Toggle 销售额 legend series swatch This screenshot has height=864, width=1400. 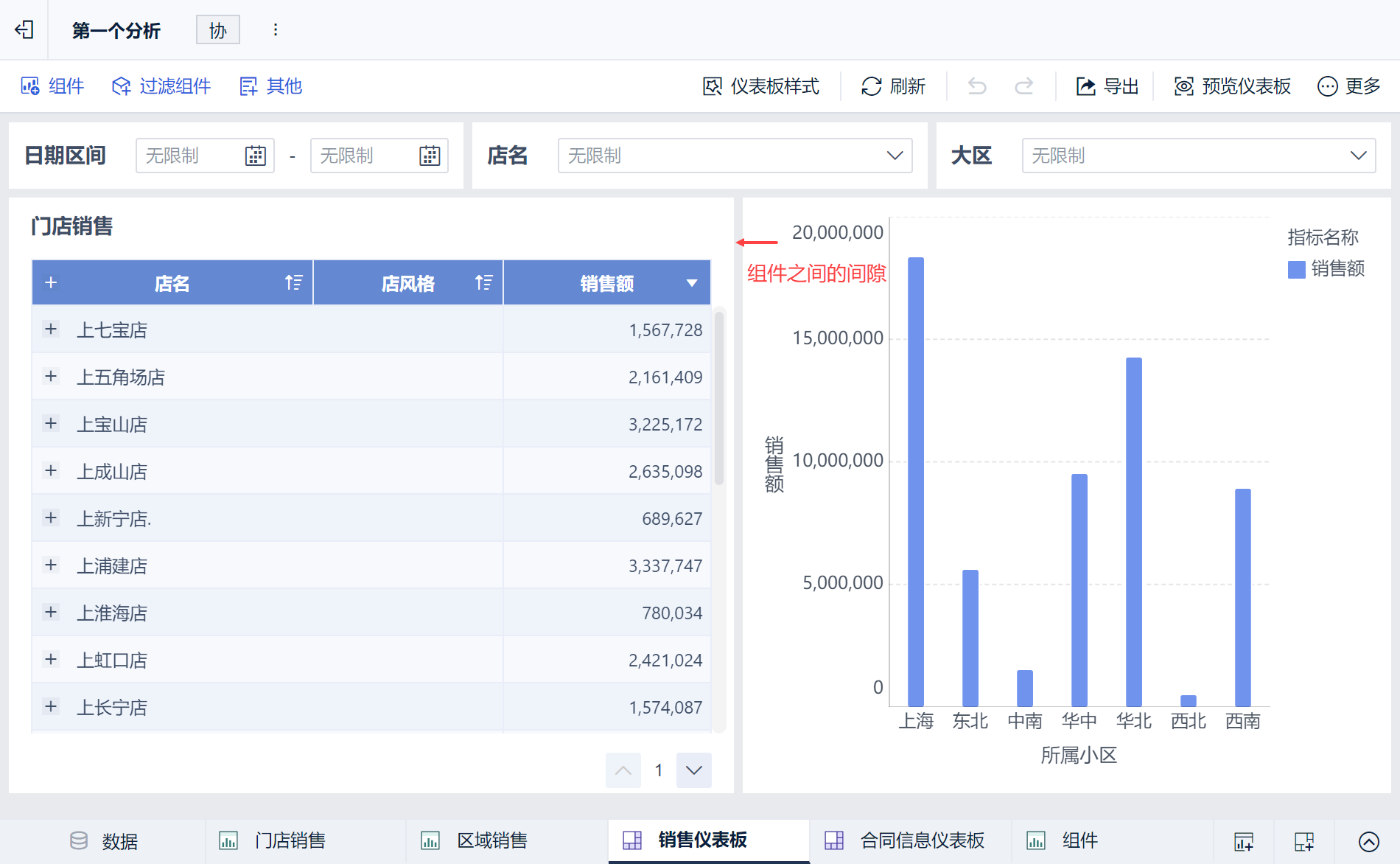pos(1296,269)
